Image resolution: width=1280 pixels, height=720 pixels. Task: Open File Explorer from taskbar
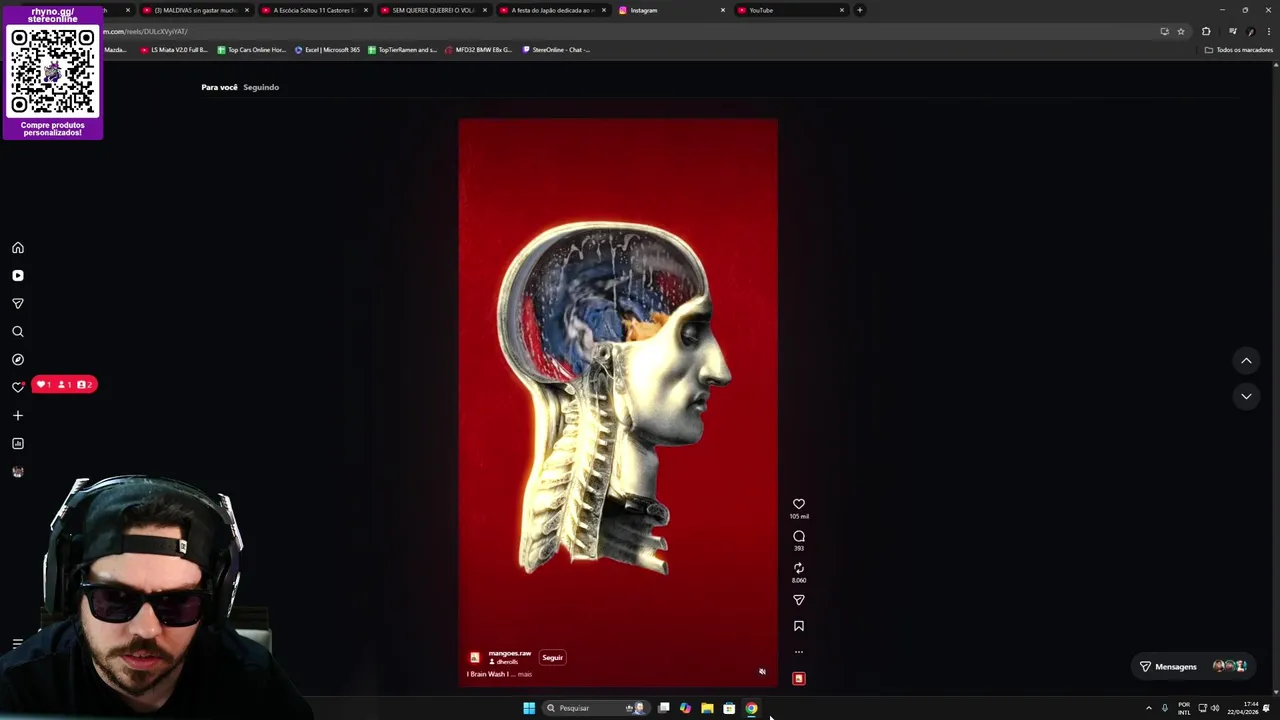(707, 709)
